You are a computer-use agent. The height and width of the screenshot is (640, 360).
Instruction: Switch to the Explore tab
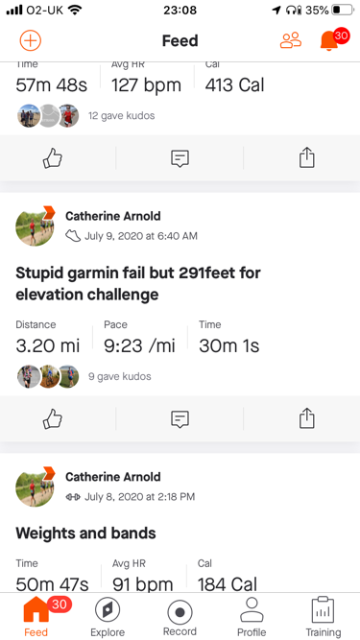pos(107,617)
